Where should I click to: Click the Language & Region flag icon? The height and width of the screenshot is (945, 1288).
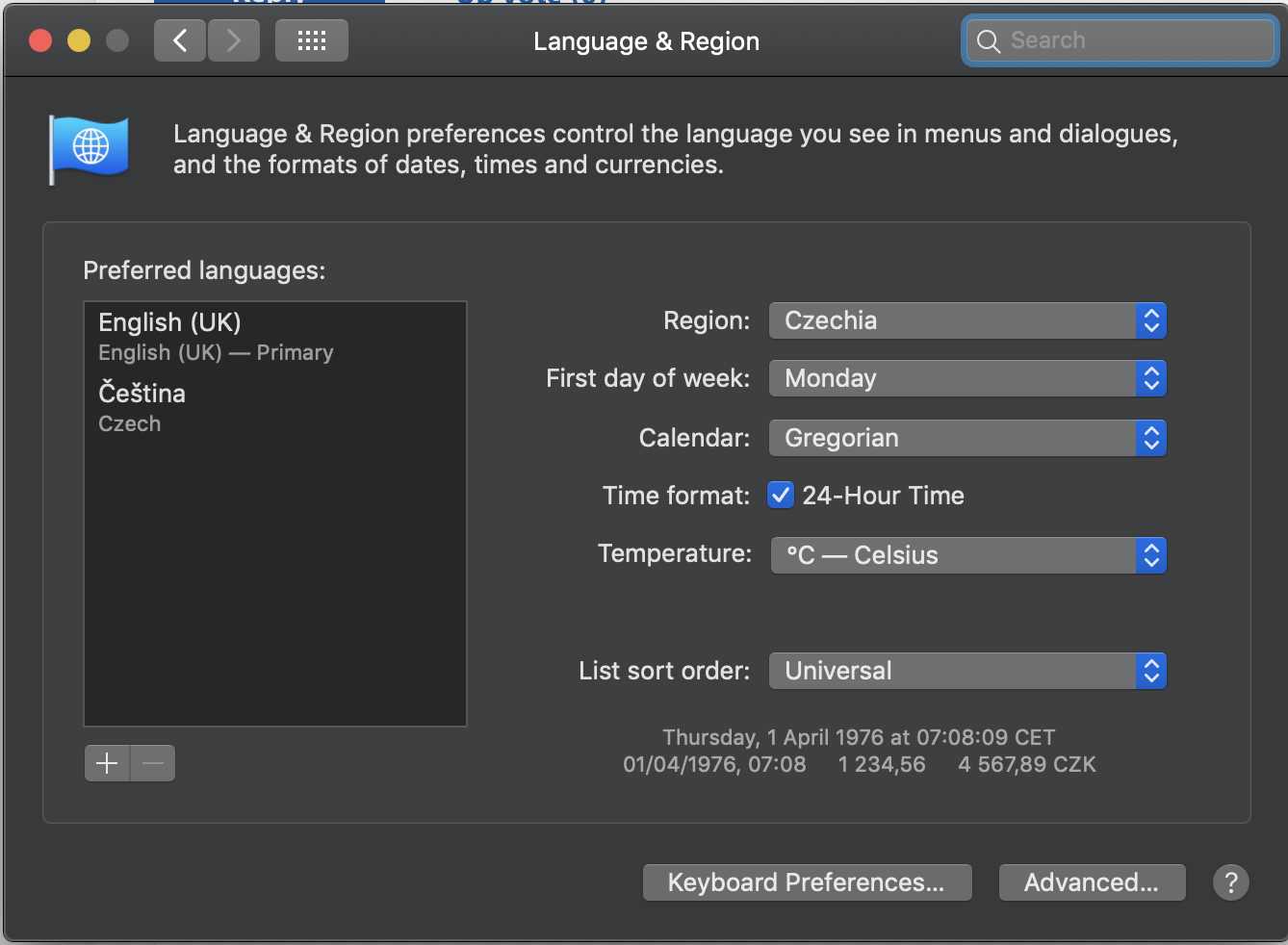click(x=90, y=148)
